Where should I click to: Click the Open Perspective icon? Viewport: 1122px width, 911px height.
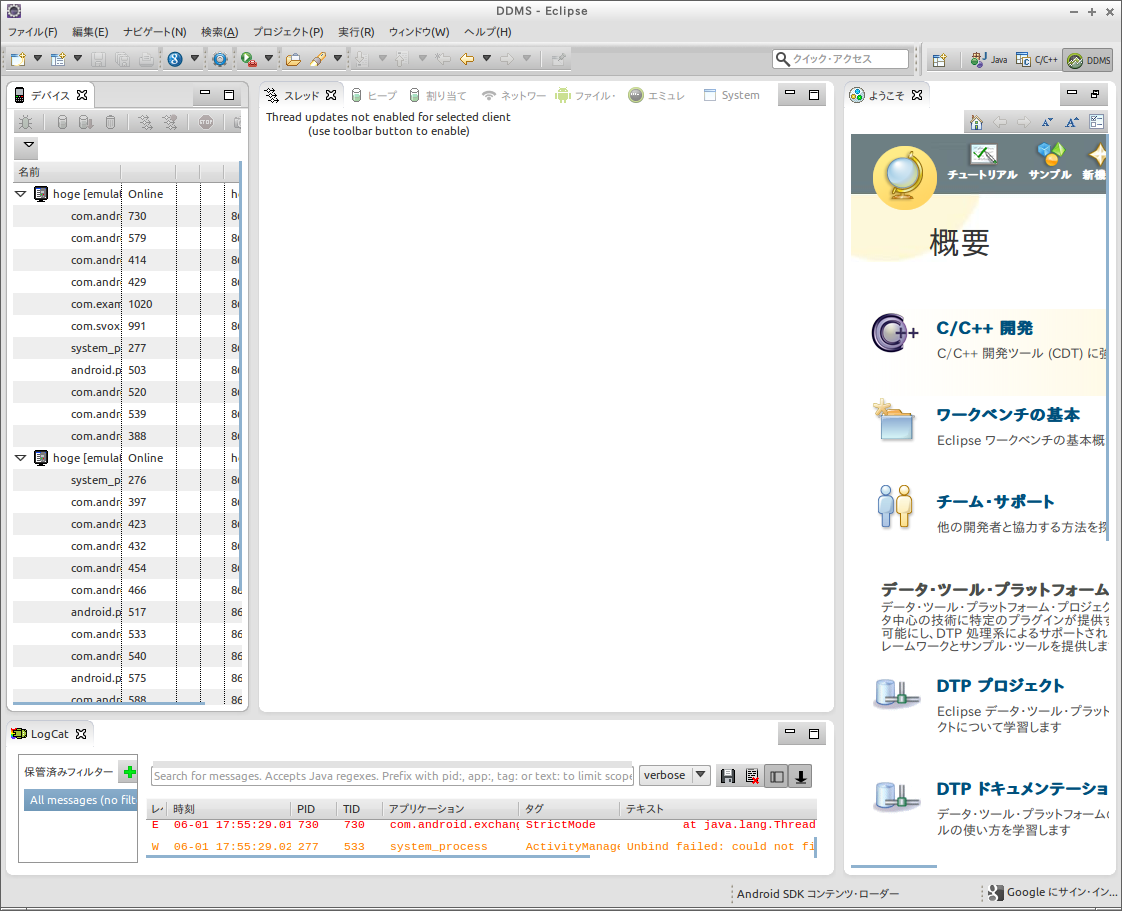pyautogui.click(x=940, y=60)
